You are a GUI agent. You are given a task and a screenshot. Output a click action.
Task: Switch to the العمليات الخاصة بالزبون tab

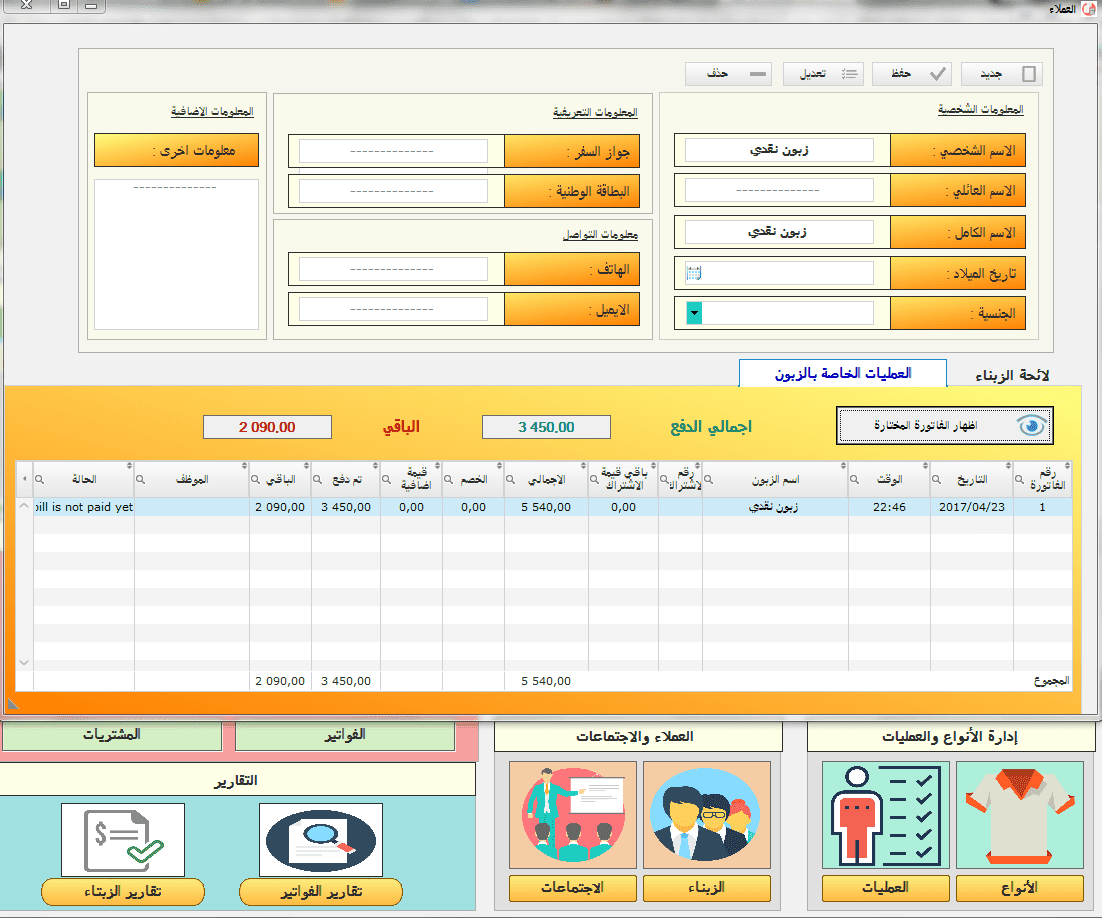[843, 372]
